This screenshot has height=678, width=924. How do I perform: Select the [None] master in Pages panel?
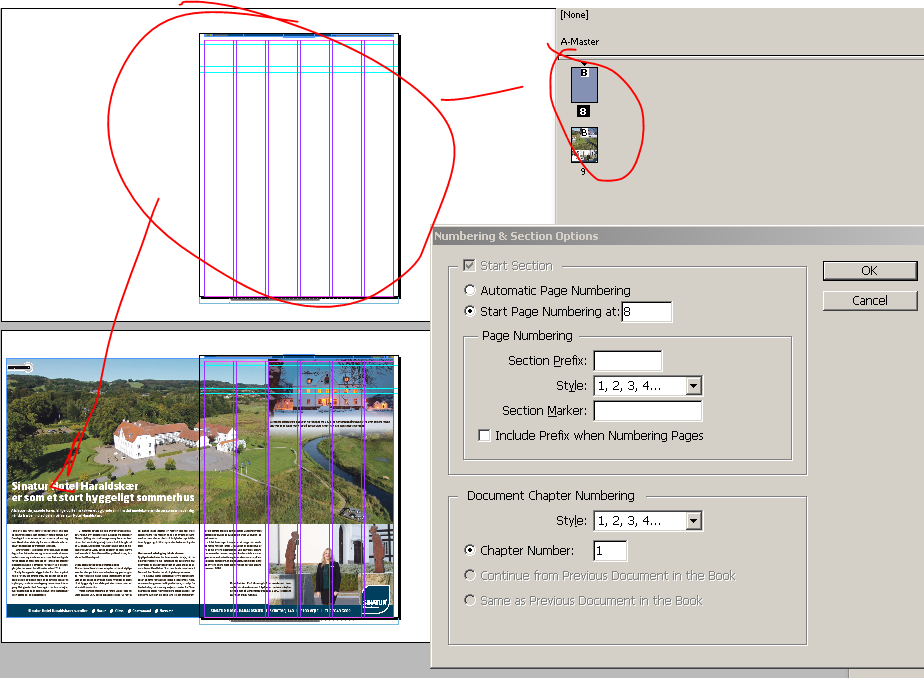click(x=574, y=15)
